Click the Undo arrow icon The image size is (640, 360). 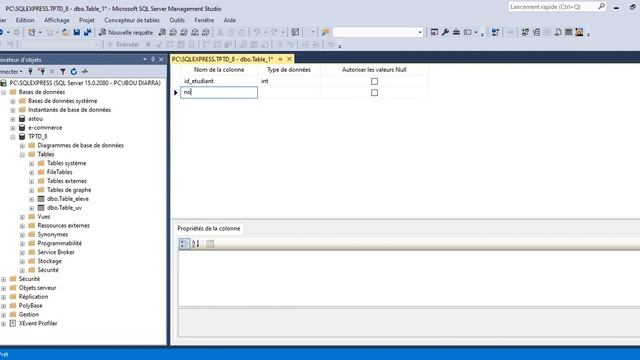tap(257, 32)
